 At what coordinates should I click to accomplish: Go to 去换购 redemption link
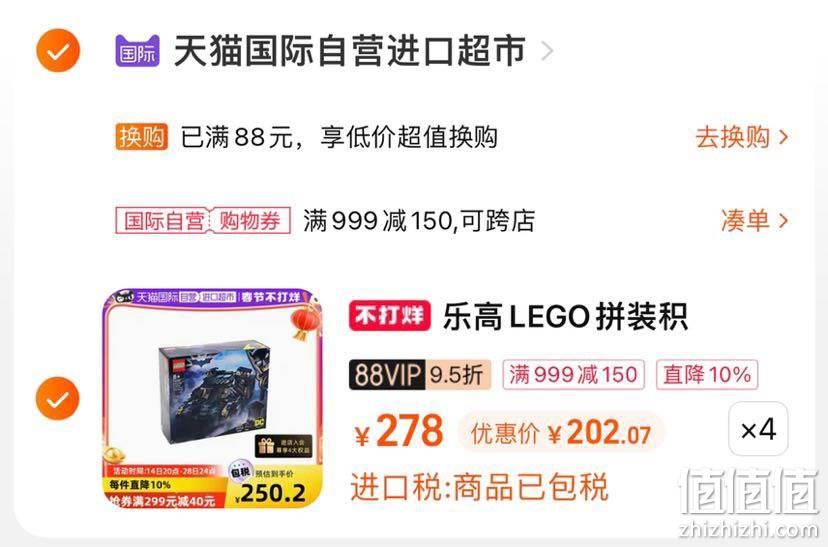pyautogui.click(x=732, y=137)
